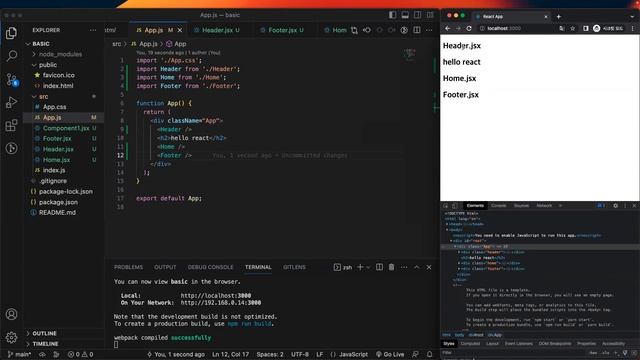
Task: Toggle file annotations icon in editor toolbar
Action: [x=404, y=30]
